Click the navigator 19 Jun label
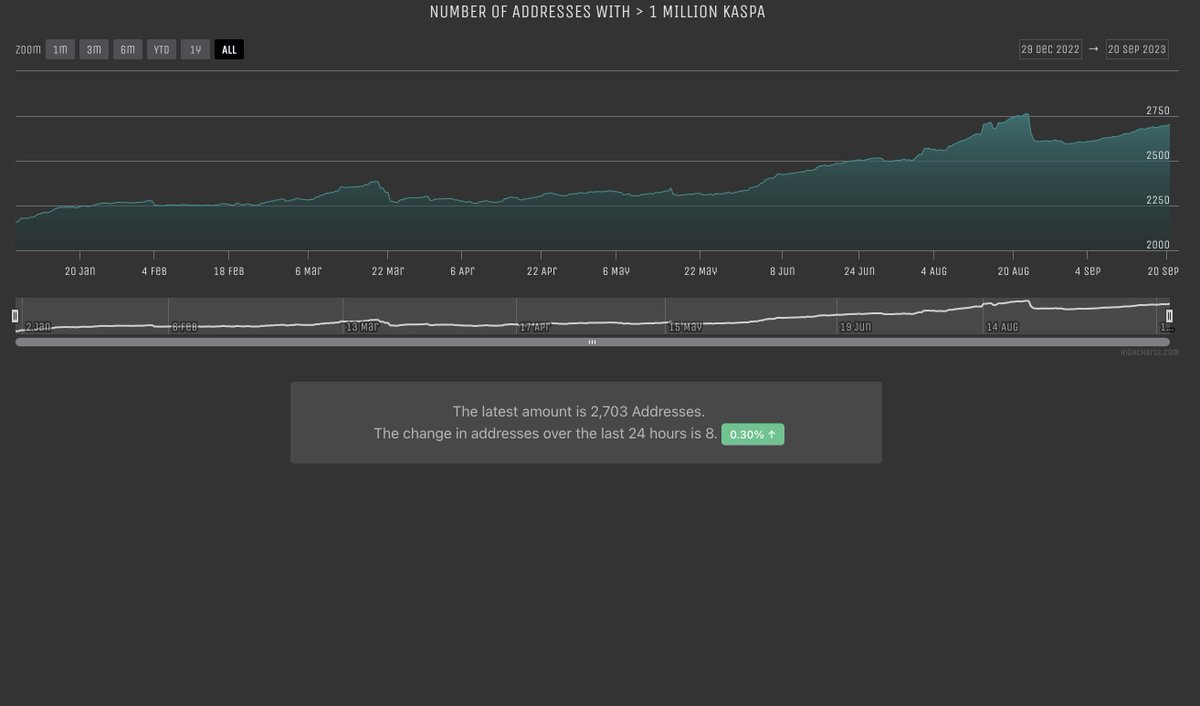1200x706 pixels. [x=856, y=327]
